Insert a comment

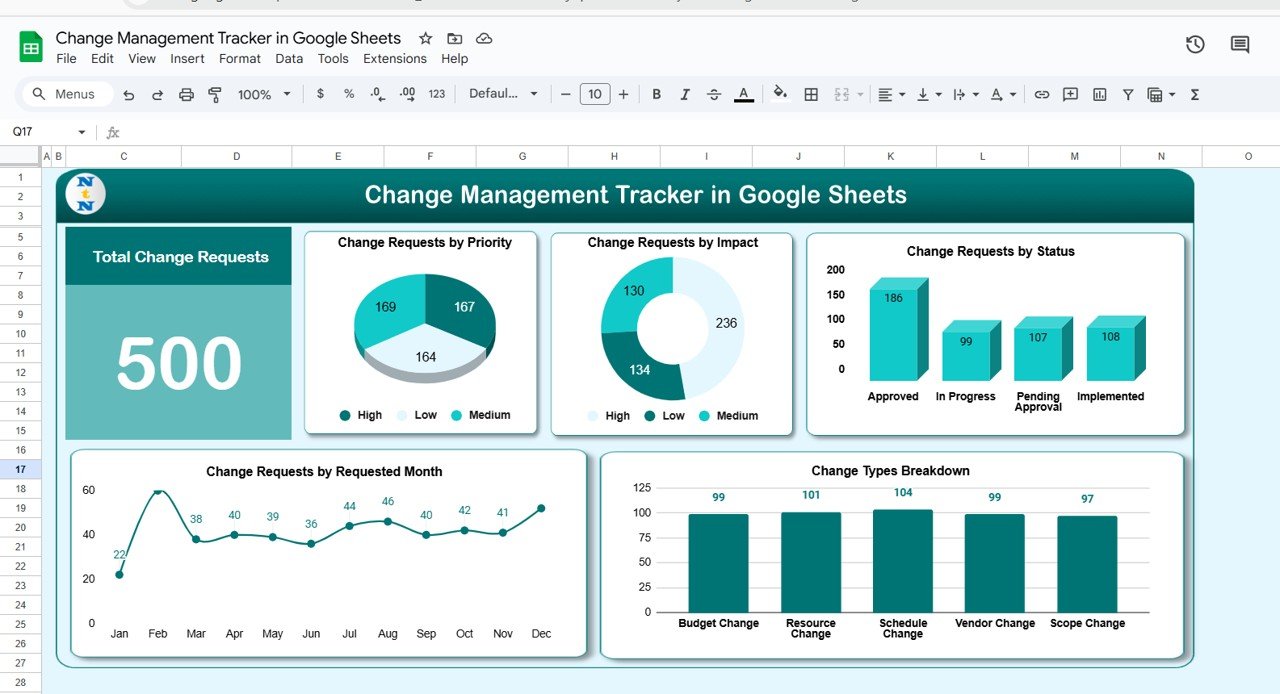tap(1070, 94)
